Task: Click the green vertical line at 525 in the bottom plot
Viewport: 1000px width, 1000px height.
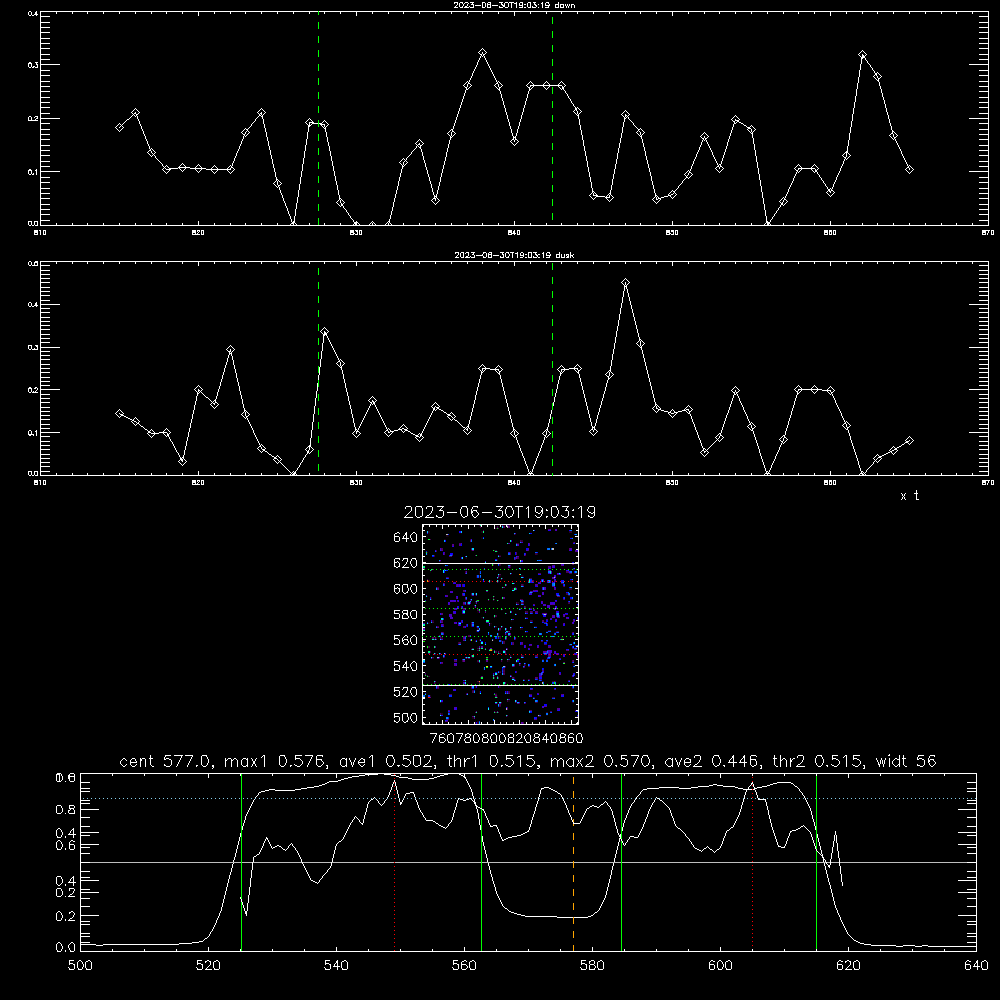Action: pyautogui.click(x=241, y=862)
